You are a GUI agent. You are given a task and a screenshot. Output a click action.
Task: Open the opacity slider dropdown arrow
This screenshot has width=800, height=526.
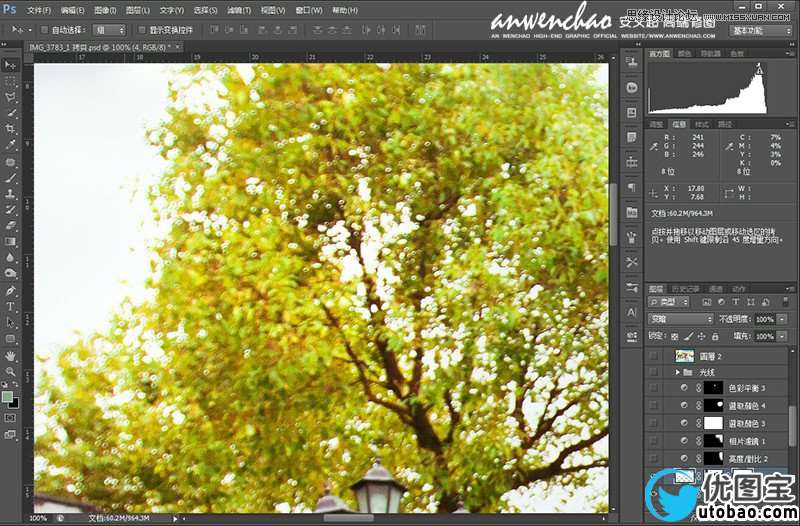coord(783,319)
